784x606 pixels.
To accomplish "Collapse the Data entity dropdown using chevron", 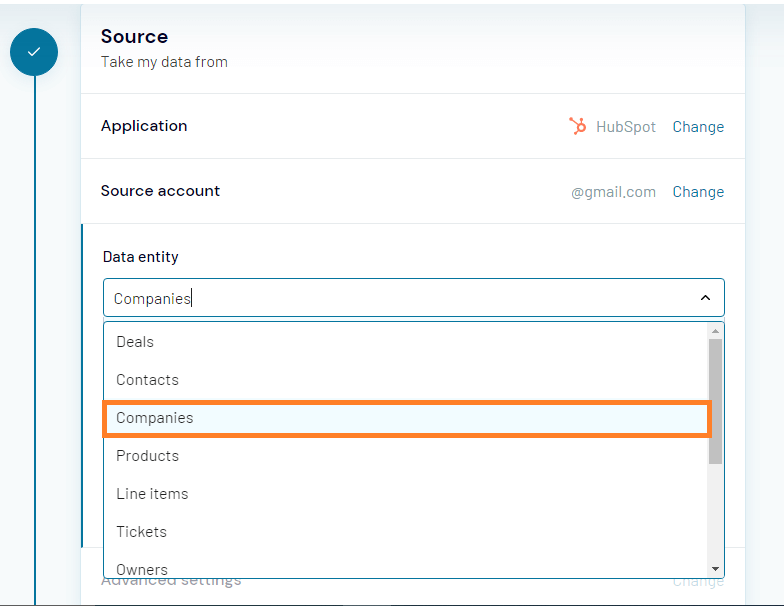I will [705, 298].
